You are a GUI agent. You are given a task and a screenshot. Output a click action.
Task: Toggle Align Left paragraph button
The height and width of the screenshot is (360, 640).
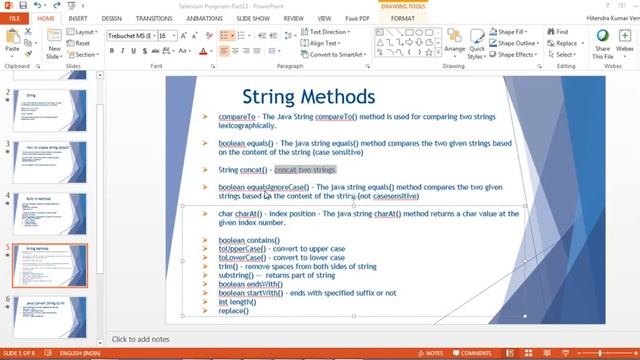coord(224,51)
